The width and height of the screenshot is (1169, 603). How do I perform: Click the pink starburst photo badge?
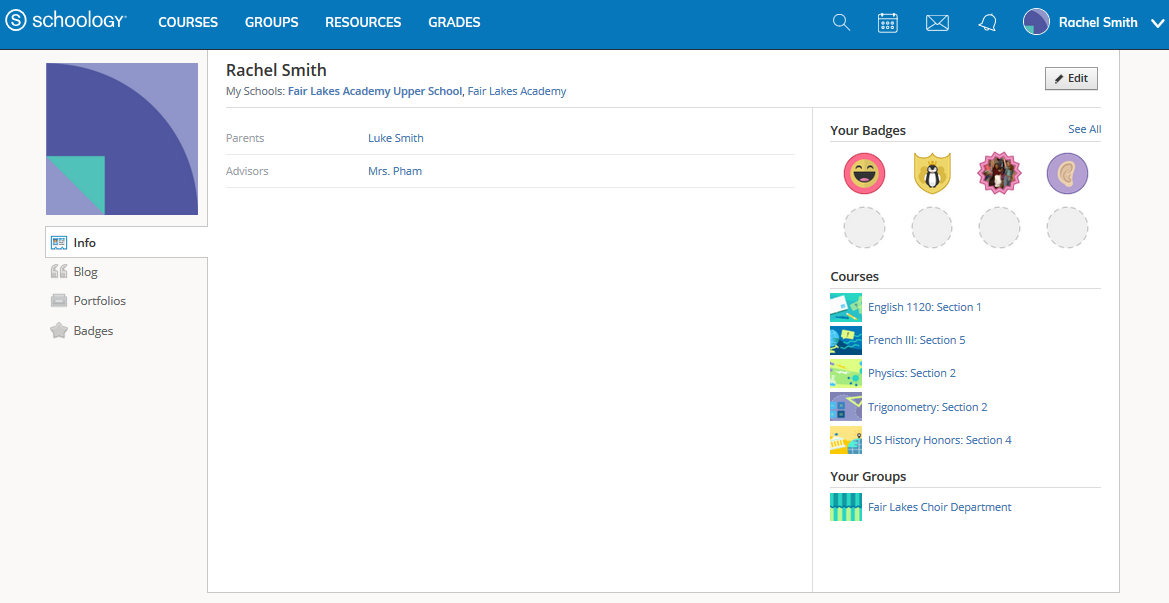(x=999, y=174)
